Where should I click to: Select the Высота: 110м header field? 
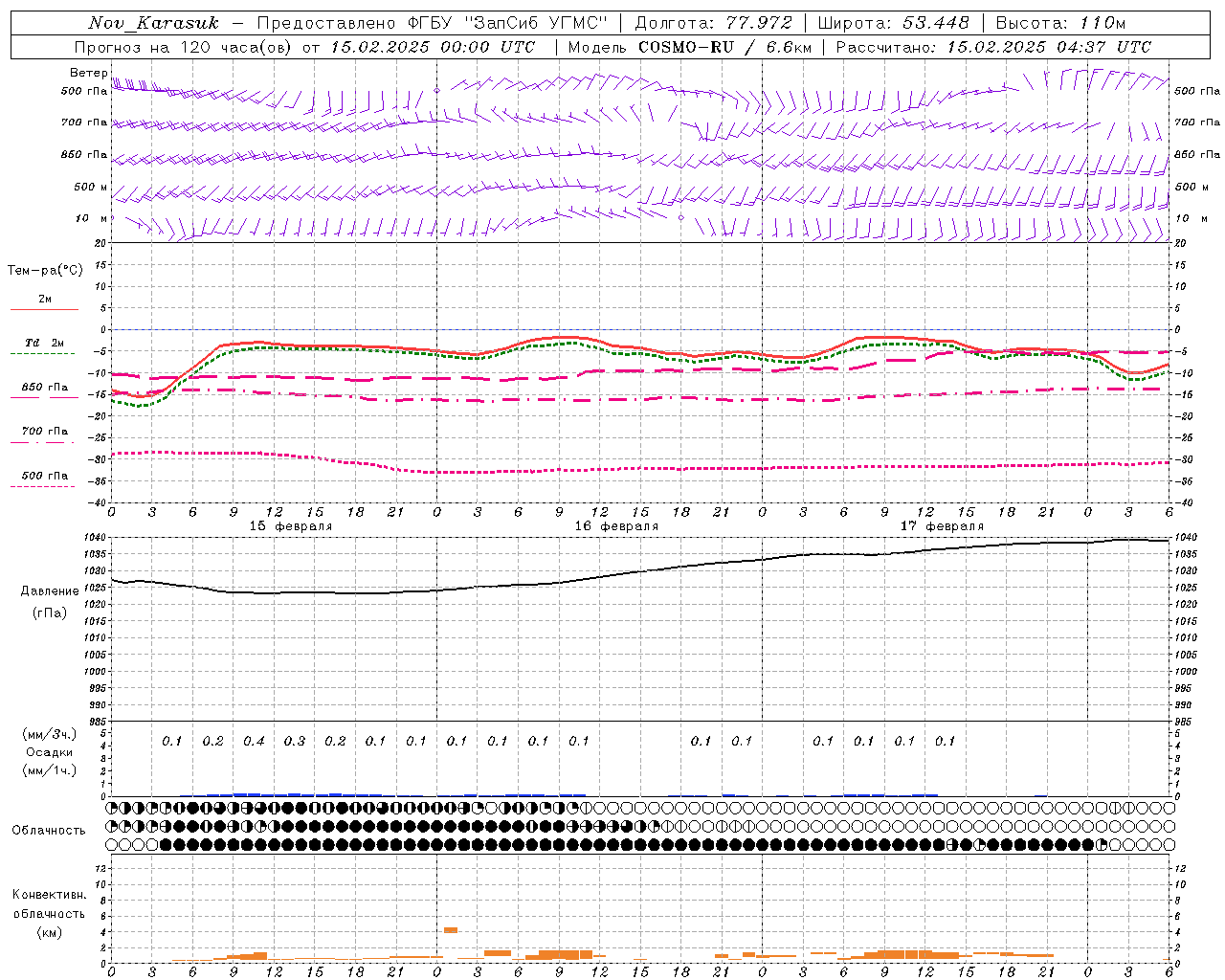click(1060, 22)
